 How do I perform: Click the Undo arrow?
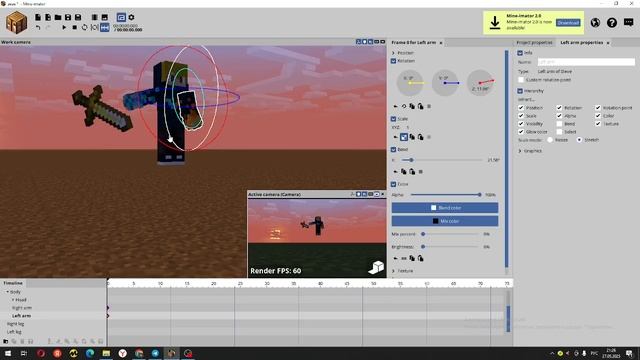38,27
